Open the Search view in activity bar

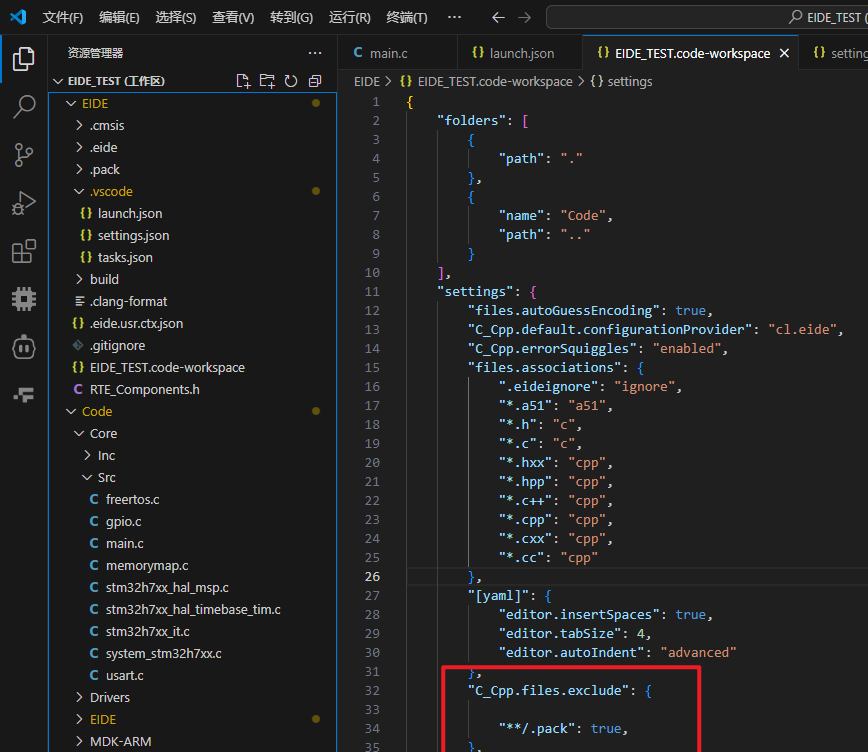pyautogui.click(x=24, y=107)
